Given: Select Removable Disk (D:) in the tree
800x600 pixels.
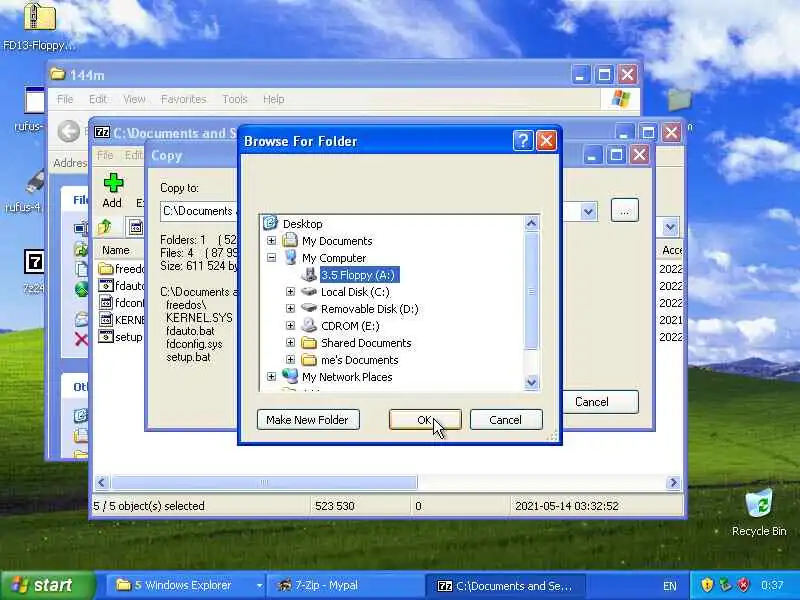Looking at the screenshot, I should tap(369, 309).
